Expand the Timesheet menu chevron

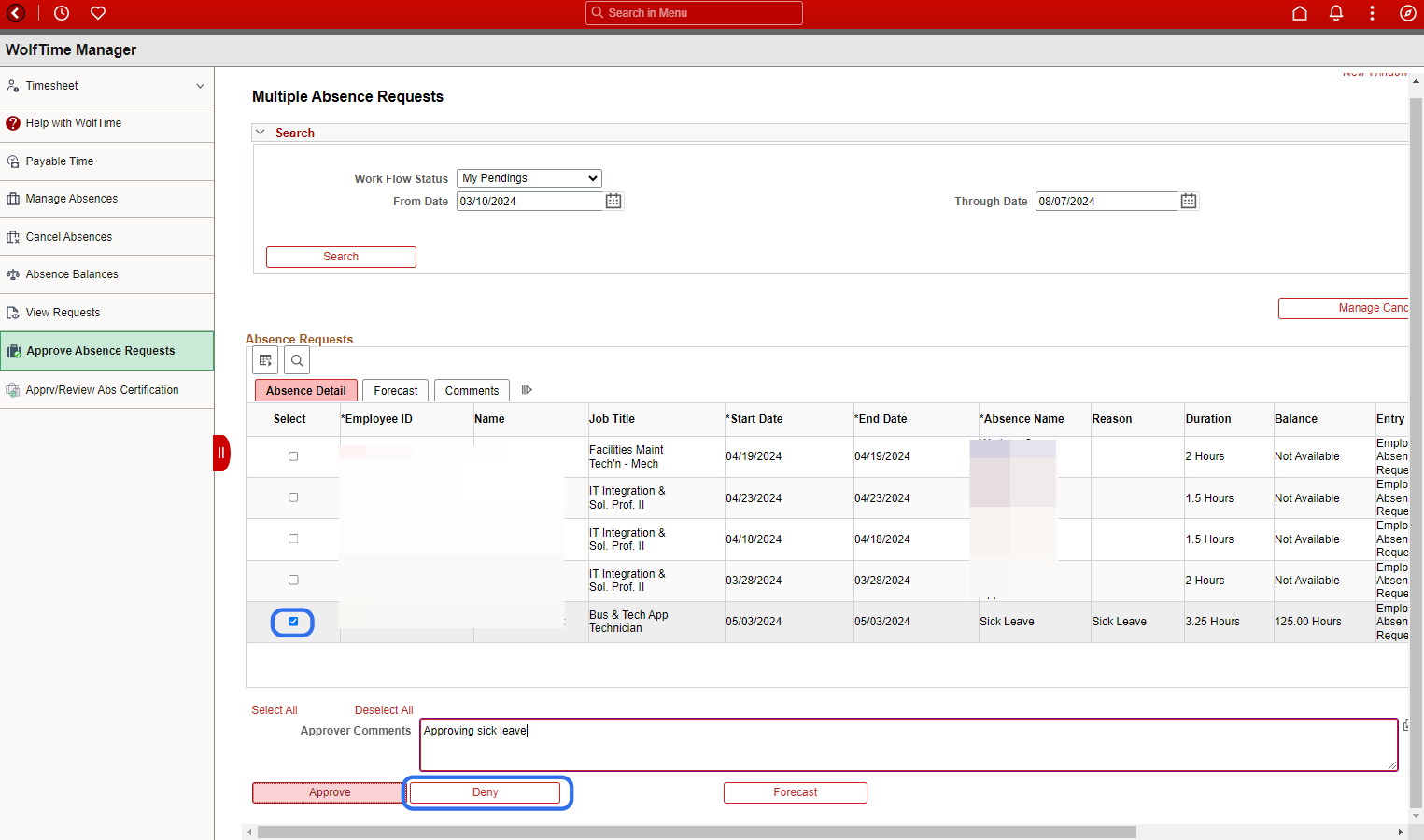click(200, 86)
